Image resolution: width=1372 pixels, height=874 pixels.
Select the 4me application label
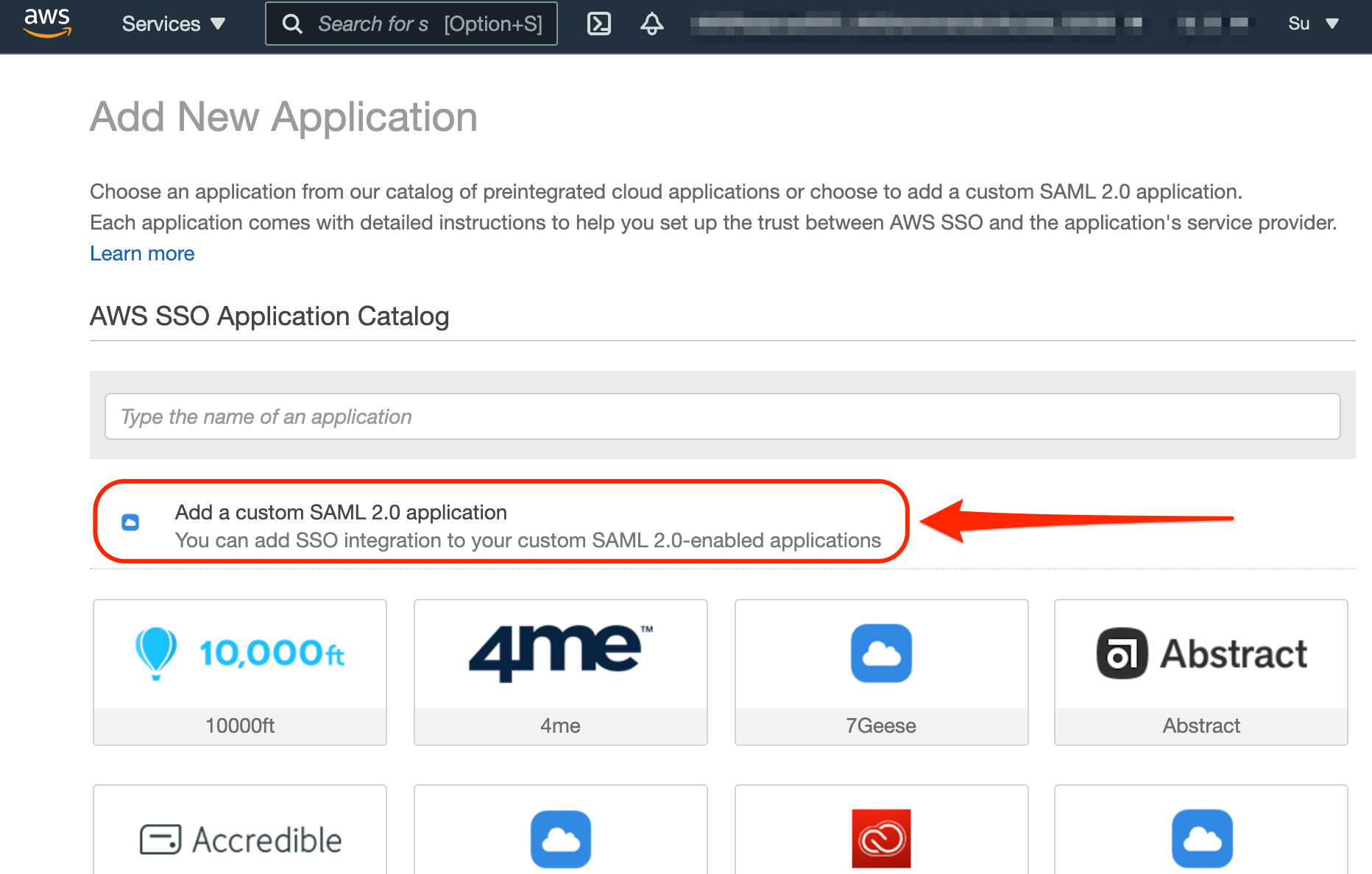(x=560, y=725)
